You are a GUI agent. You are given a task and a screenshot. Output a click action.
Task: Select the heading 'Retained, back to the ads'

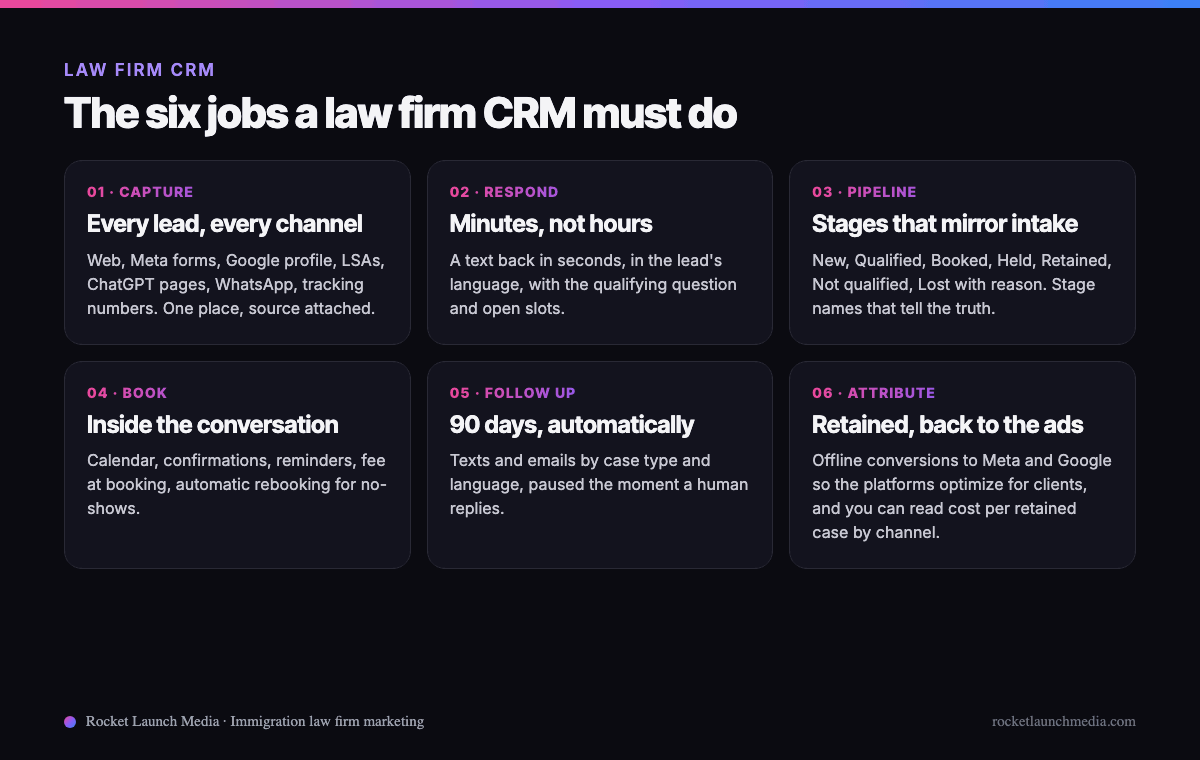(948, 424)
